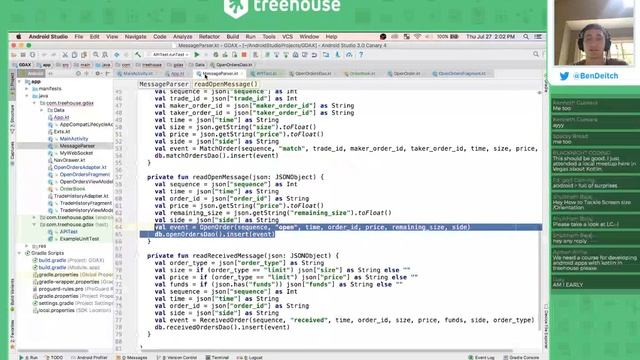The image size is (640, 360).
Task: Click the Help question mark icon
Action: tap(361, 55)
